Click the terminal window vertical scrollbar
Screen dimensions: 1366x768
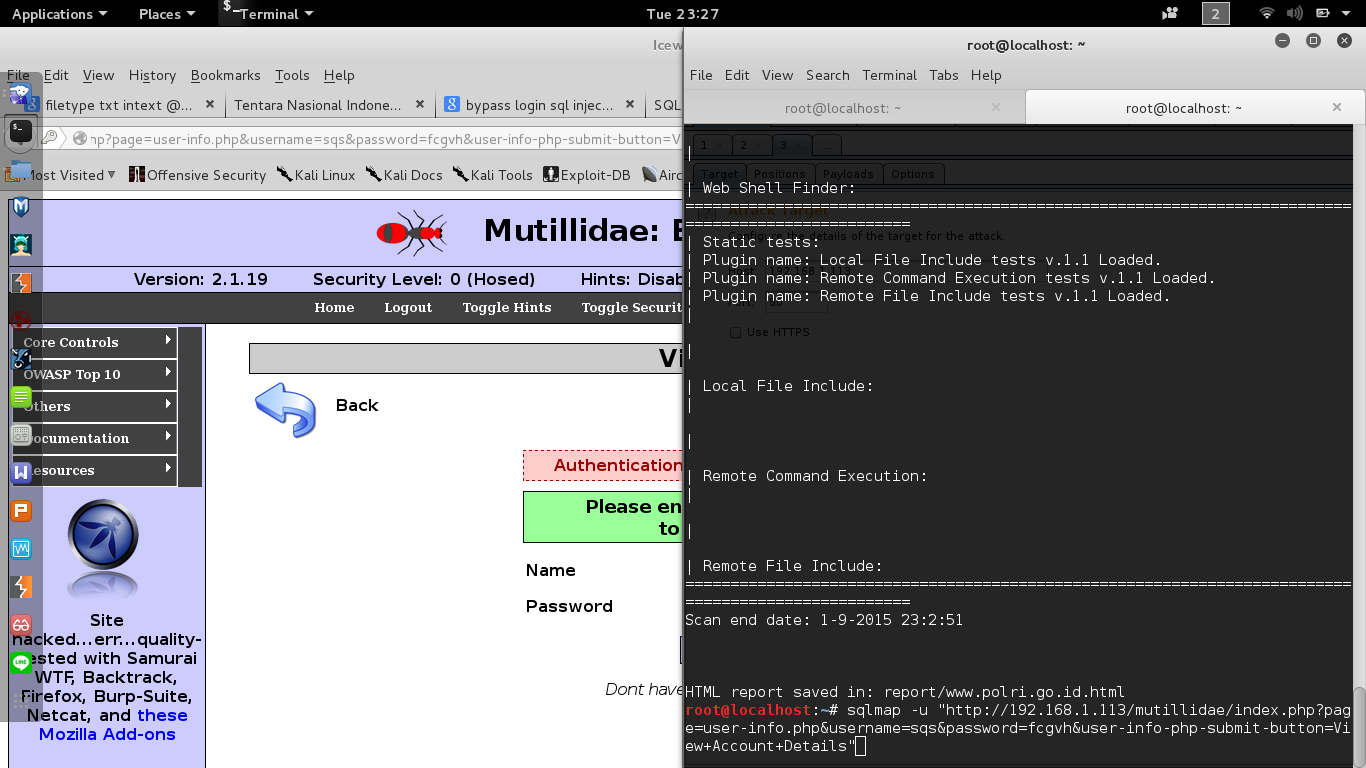[1359, 726]
